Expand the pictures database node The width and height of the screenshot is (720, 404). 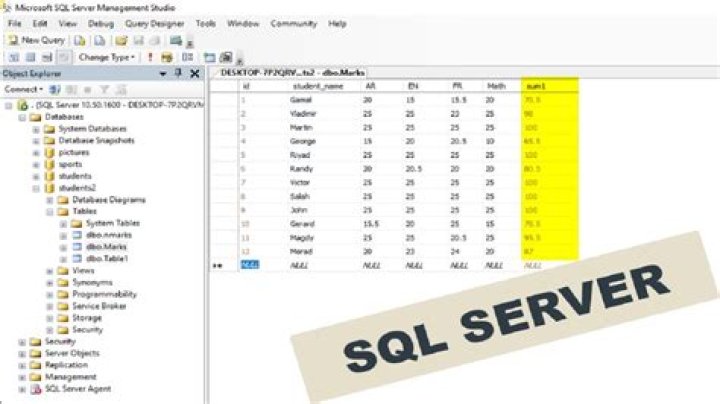[x=36, y=152]
